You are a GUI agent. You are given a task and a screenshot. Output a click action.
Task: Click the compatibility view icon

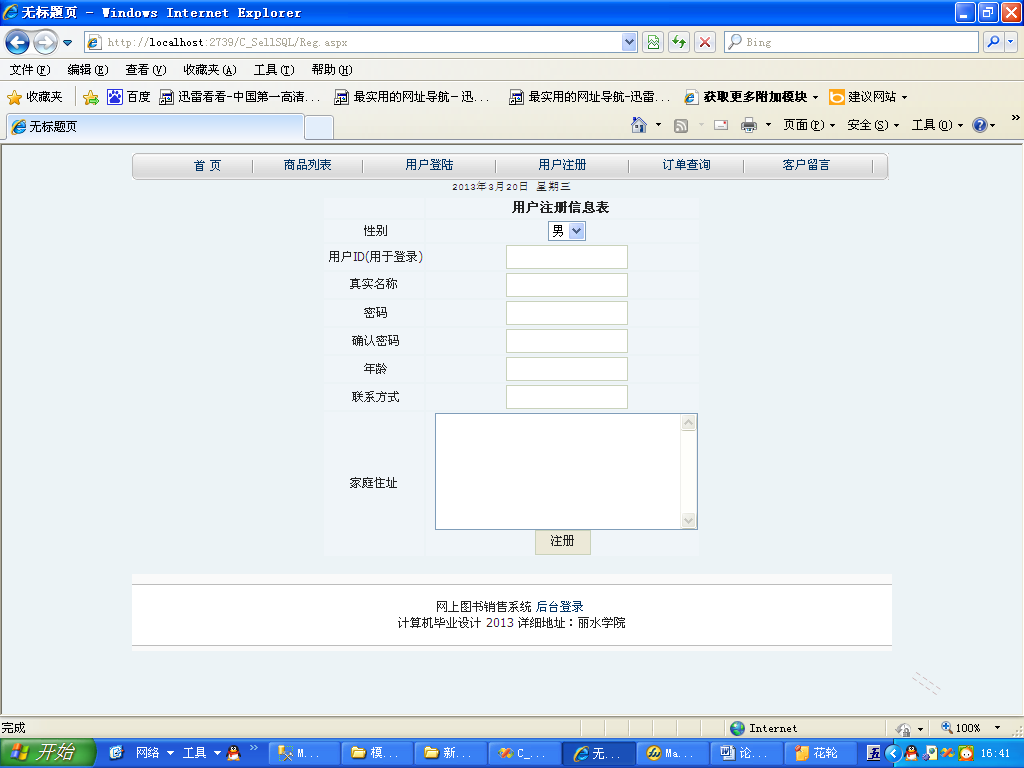coord(653,42)
